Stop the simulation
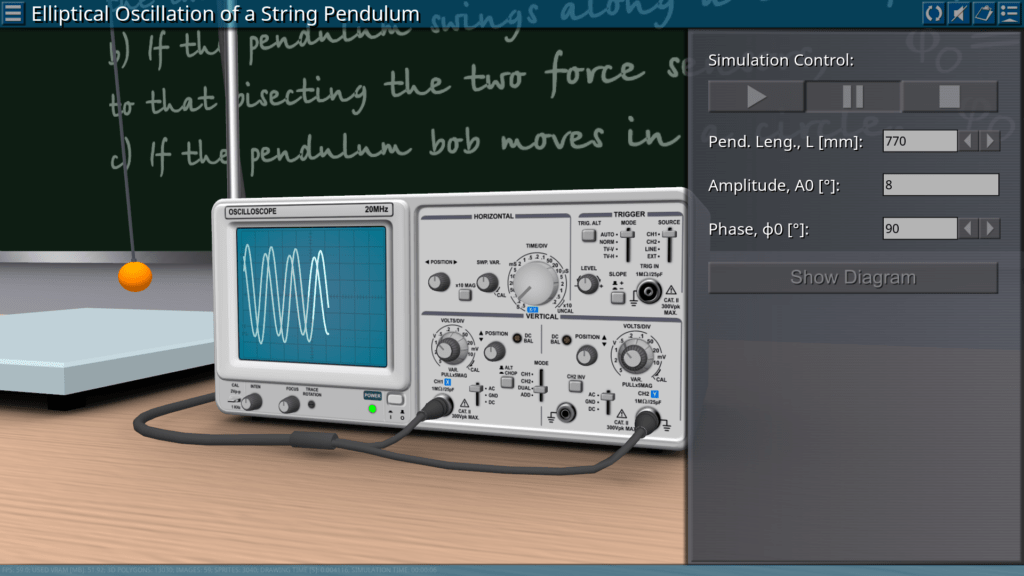The height and width of the screenshot is (576, 1024). click(949, 97)
